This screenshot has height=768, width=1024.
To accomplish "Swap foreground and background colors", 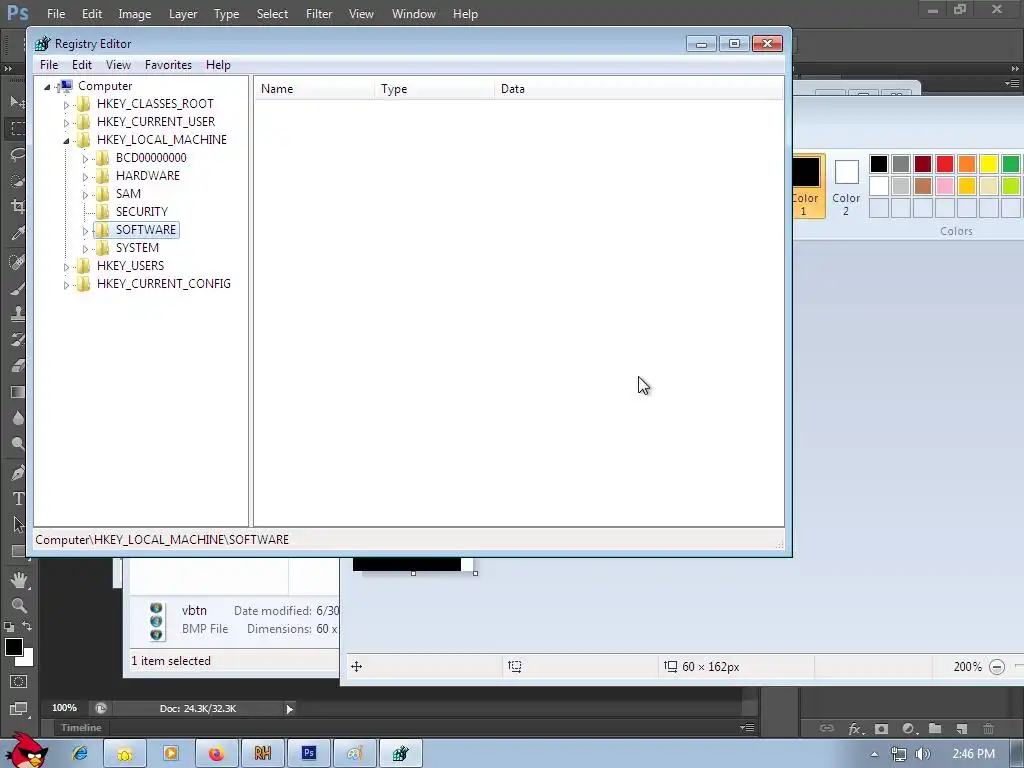I will 27,626.
